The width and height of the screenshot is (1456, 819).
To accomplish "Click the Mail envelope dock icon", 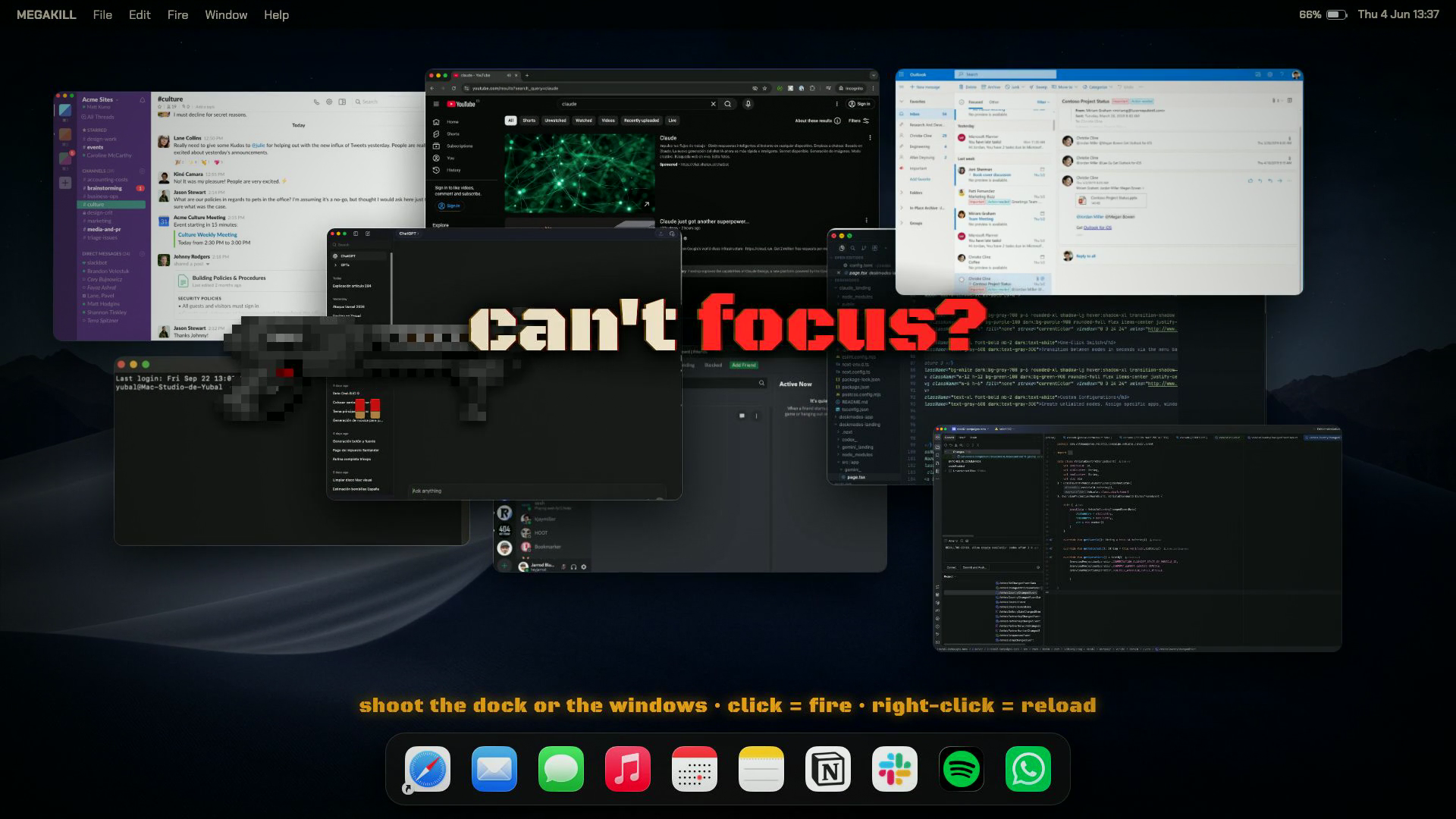I will coord(494,769).
